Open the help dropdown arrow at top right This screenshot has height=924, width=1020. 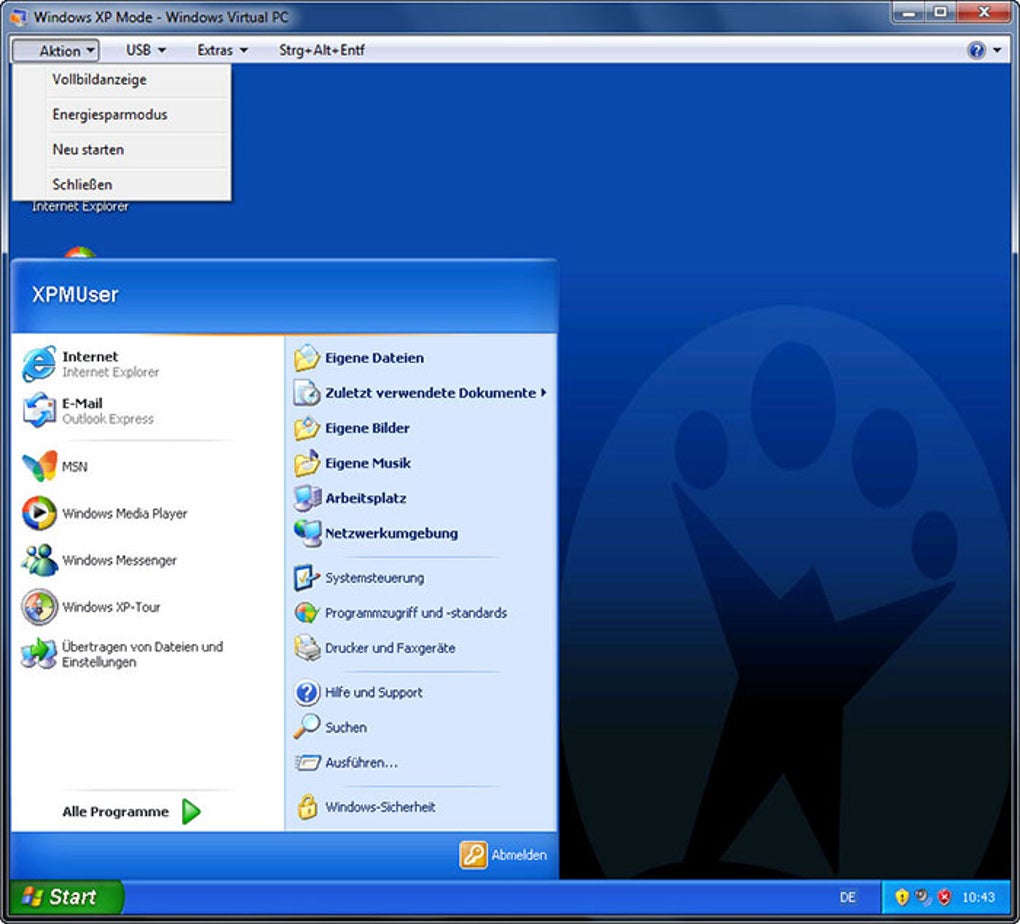[997, 50]
